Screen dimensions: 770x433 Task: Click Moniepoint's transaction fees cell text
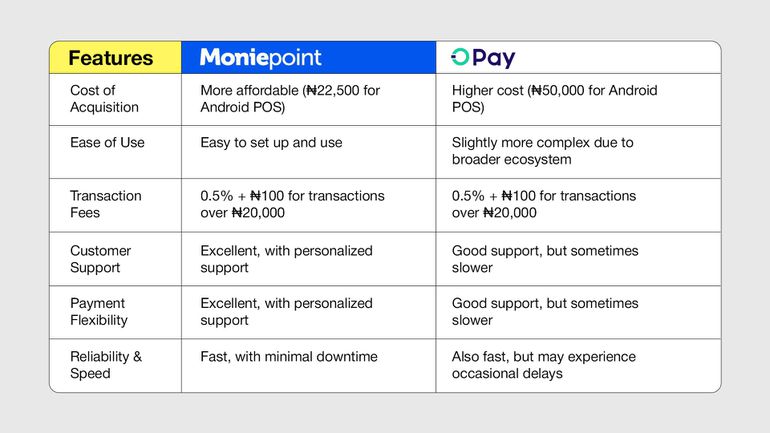point(292,204)
